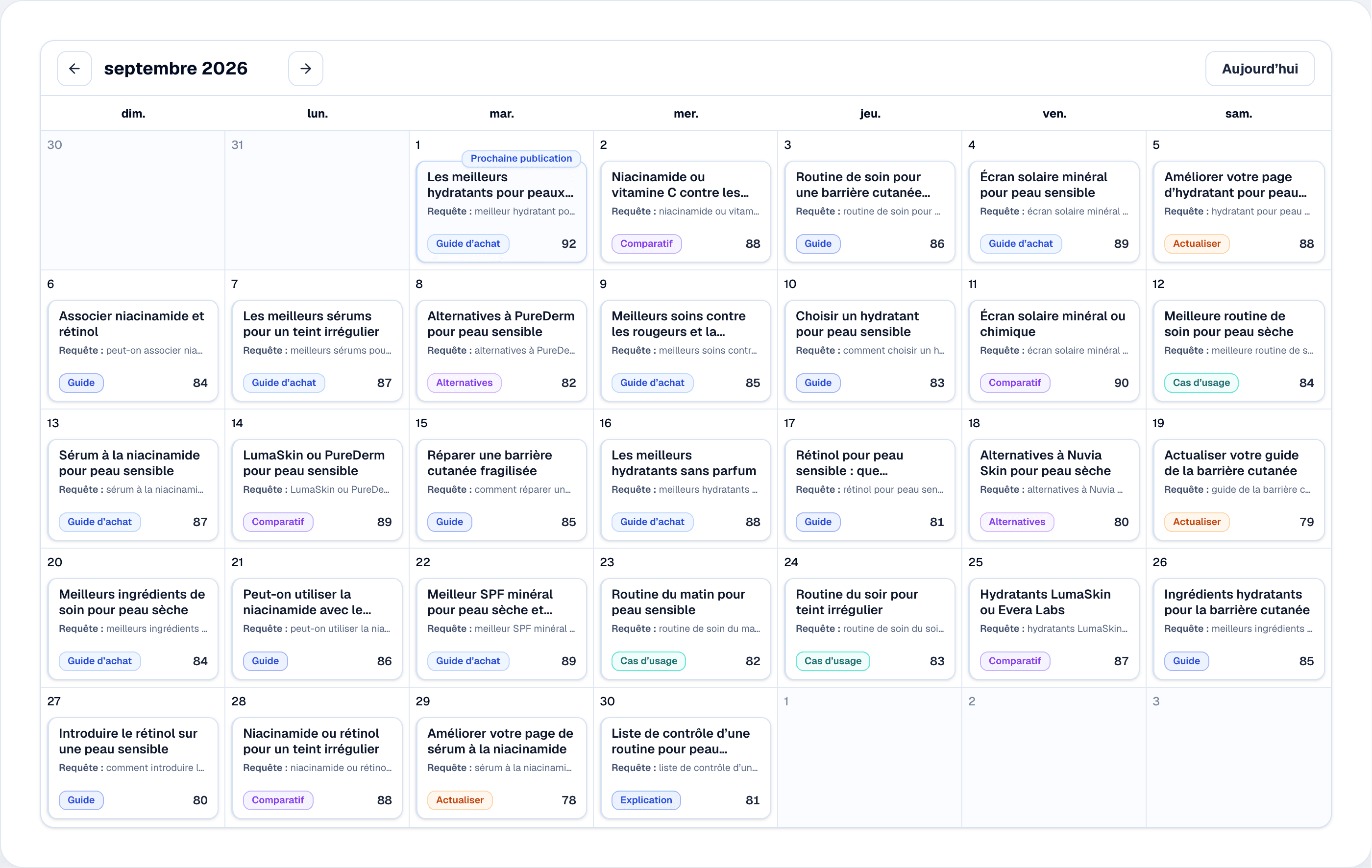Image resolution: width=1372 pixels, height=868 pixels.
Task: Click score 90 on September 11 card
Action: click(1121, 383)
